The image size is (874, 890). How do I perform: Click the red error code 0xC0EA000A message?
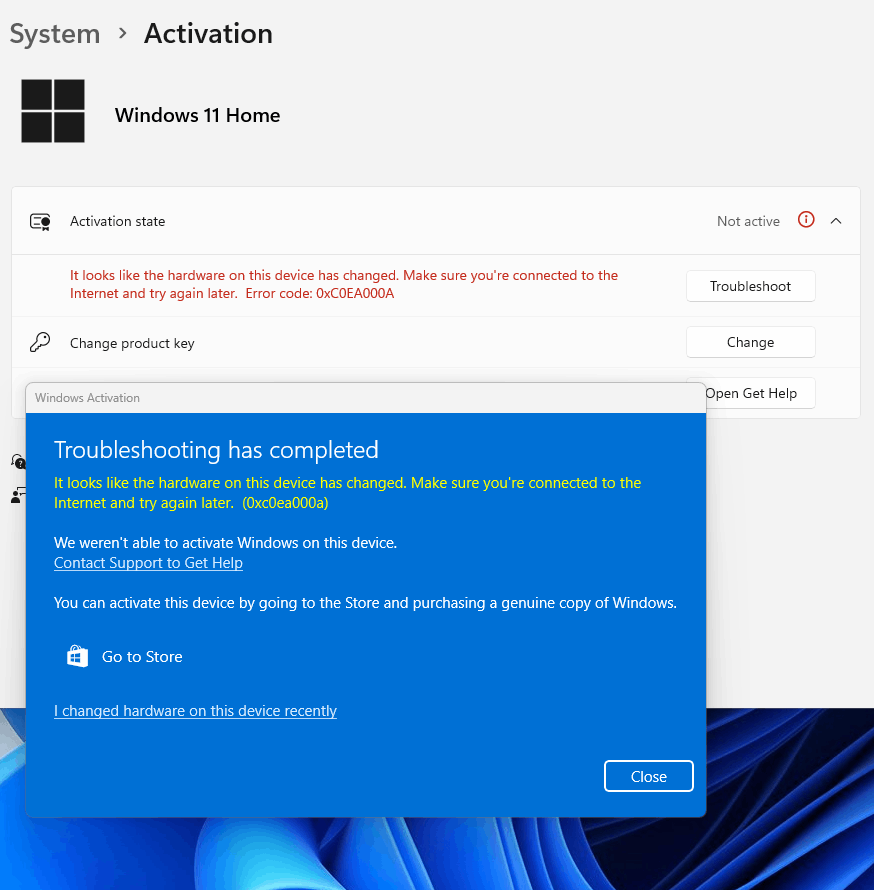pos(344,284)
